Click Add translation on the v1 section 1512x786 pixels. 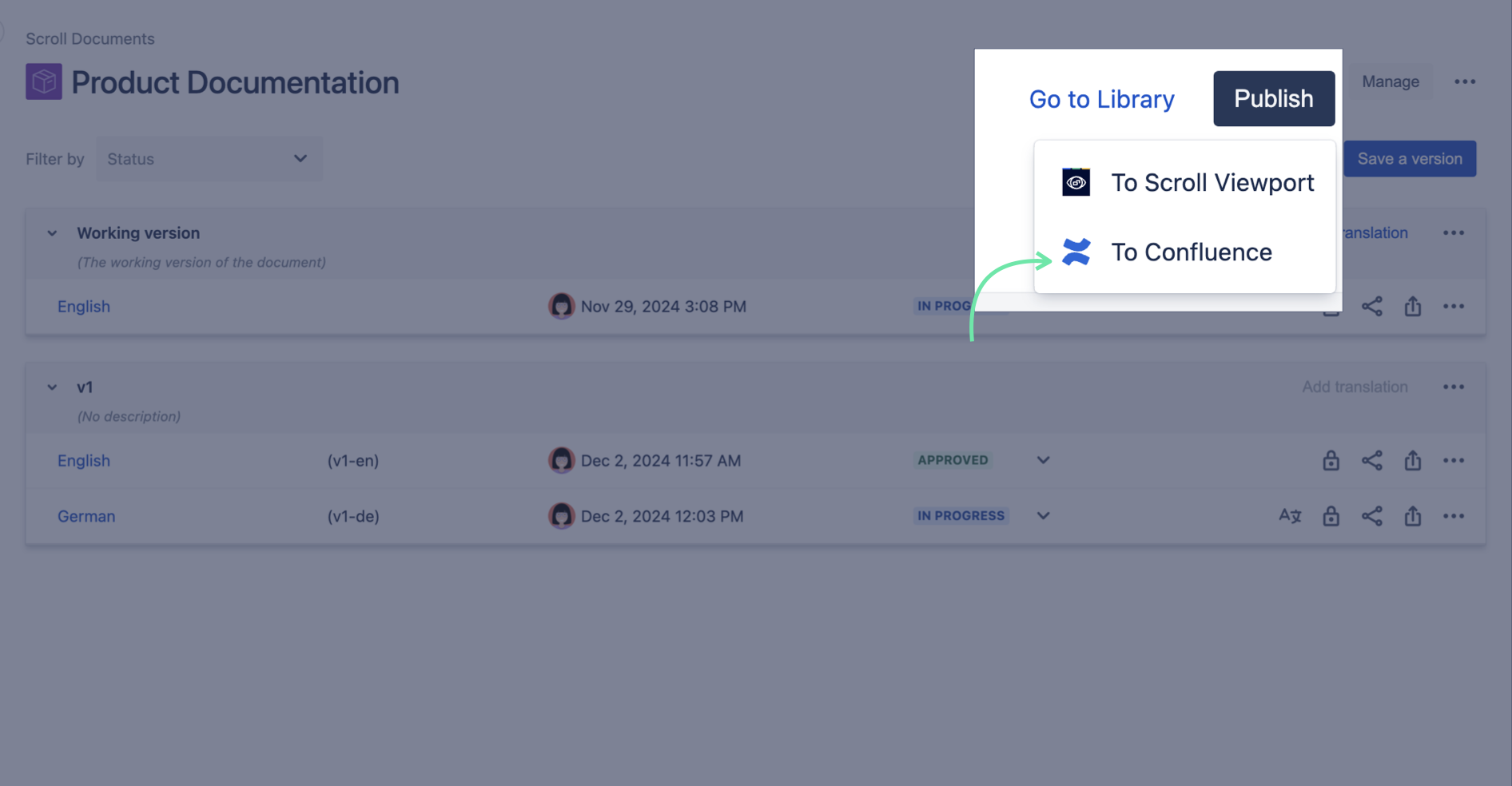pos(1354,387)
